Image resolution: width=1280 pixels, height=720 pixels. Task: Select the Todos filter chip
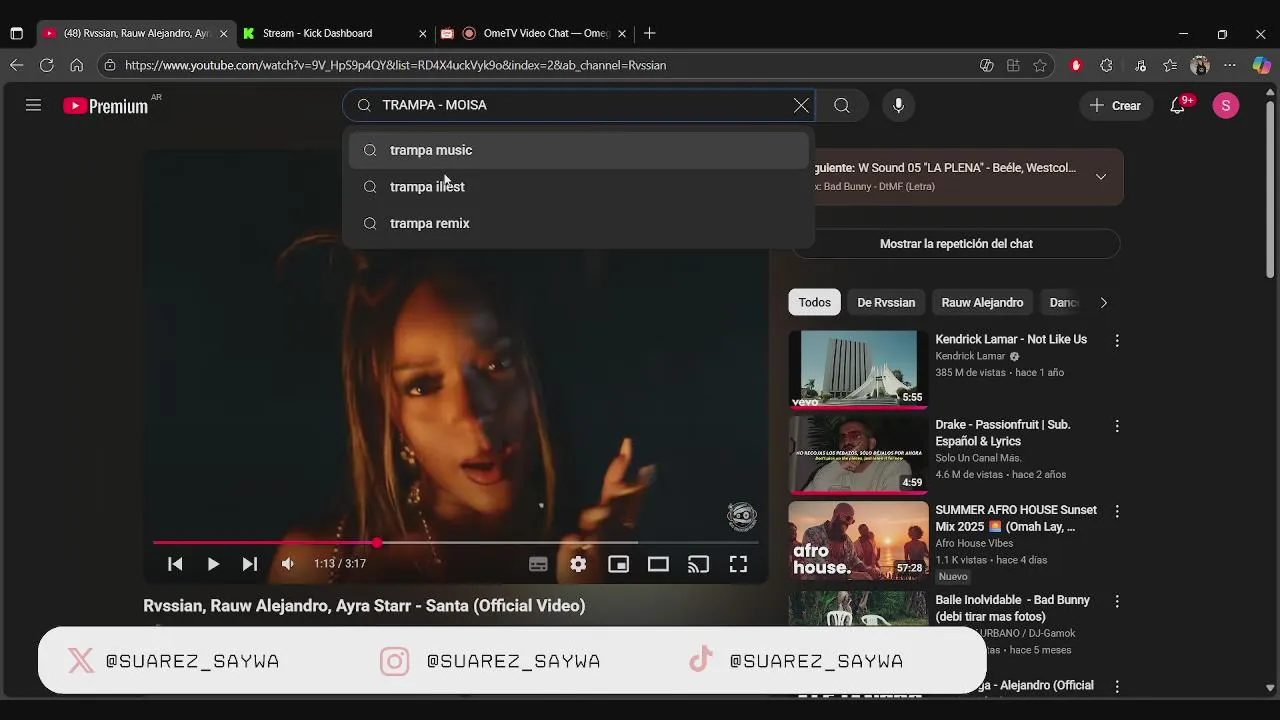pos(814,302)
